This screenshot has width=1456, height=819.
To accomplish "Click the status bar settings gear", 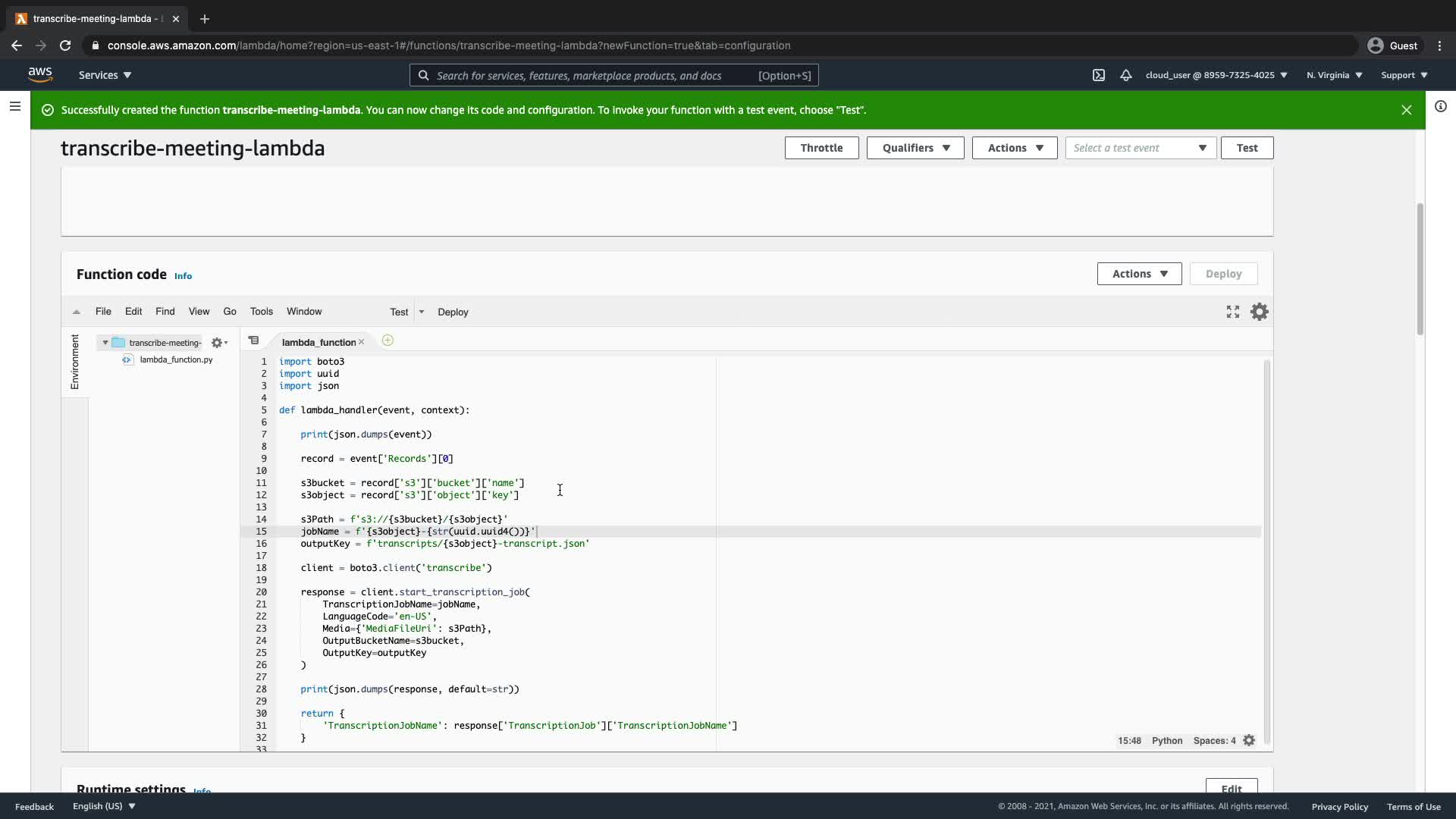I will pos(1249,740).
